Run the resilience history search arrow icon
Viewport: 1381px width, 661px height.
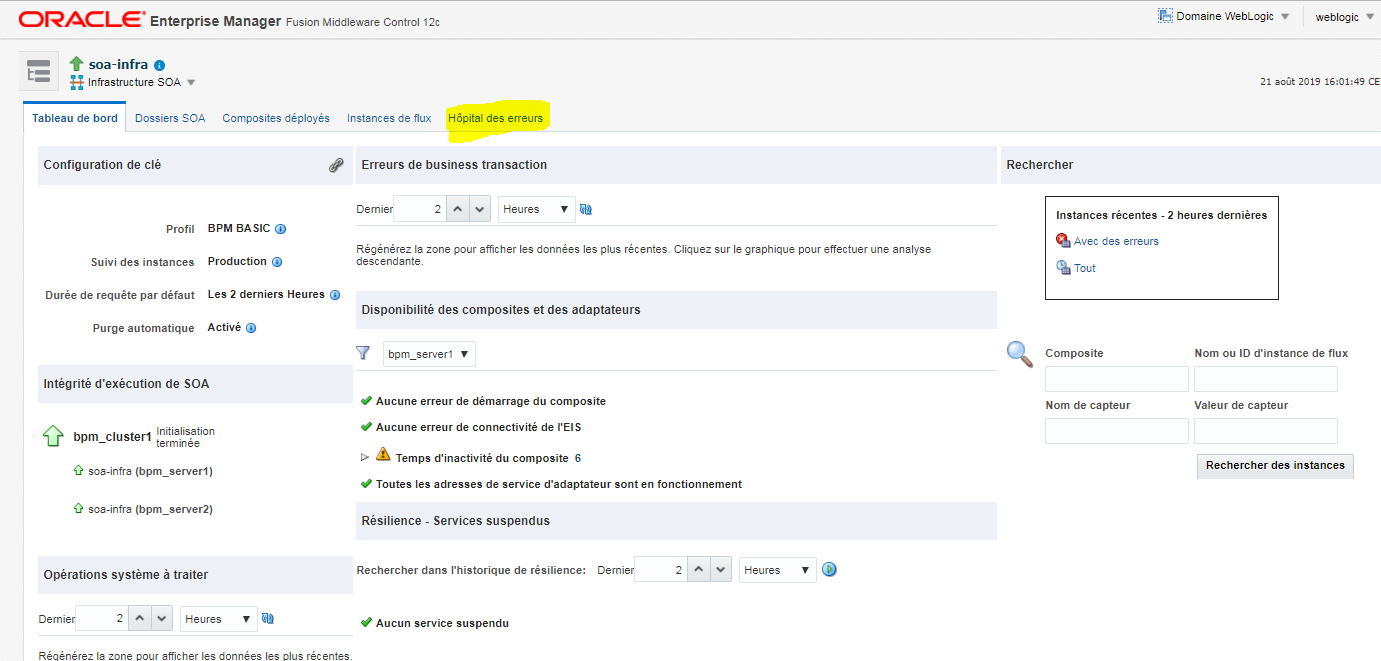(829, 570)
